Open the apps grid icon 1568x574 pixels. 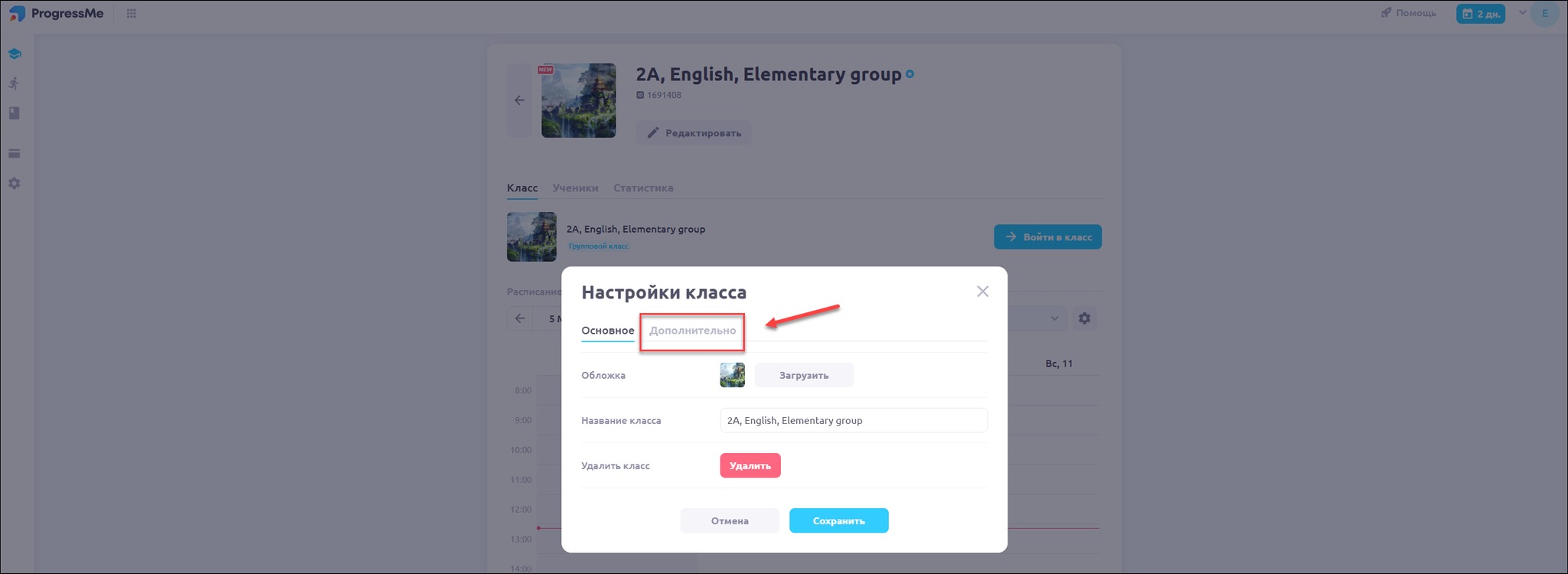point(132,14)
